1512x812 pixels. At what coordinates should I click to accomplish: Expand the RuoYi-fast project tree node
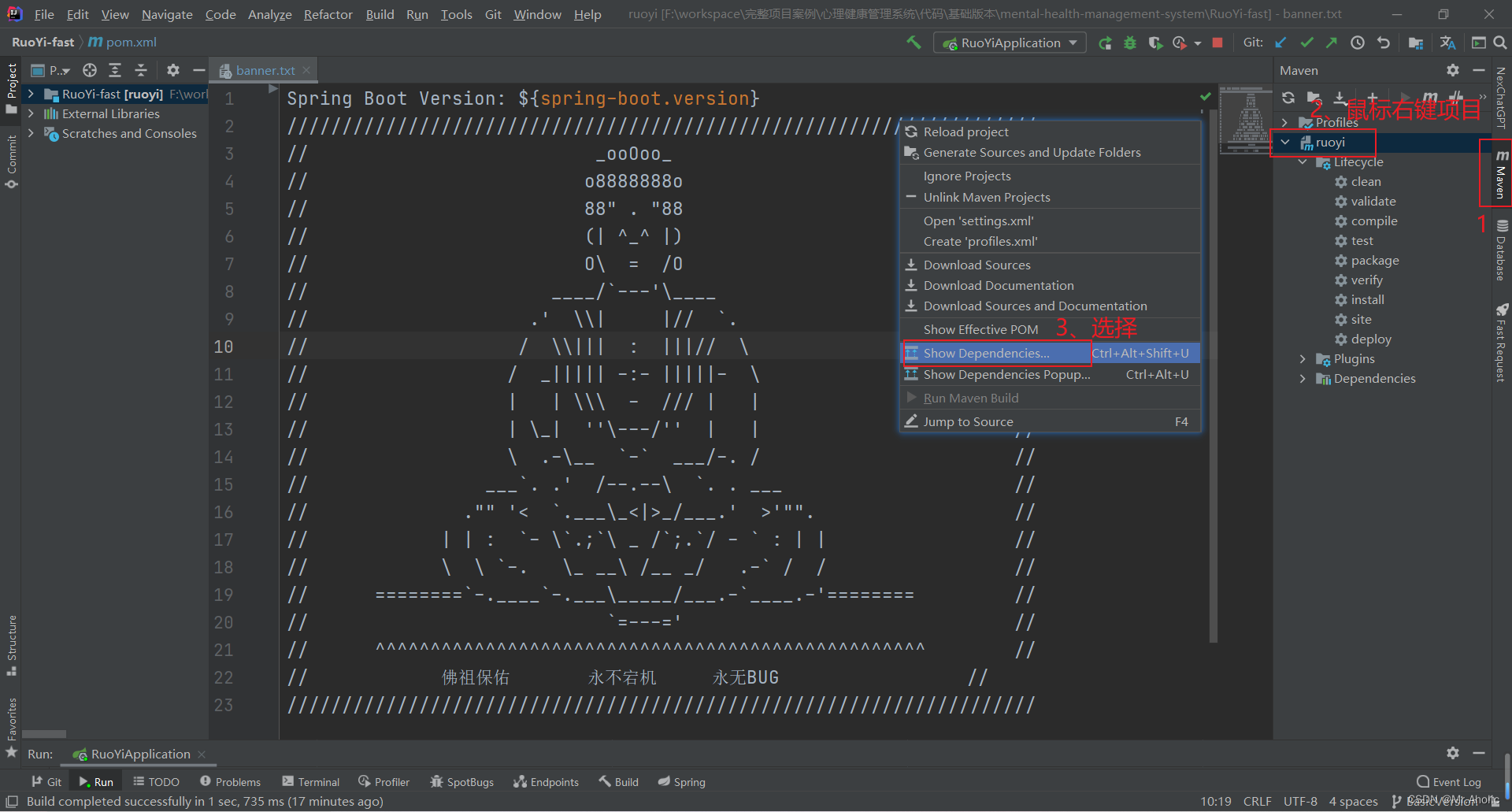pos(31,94)
